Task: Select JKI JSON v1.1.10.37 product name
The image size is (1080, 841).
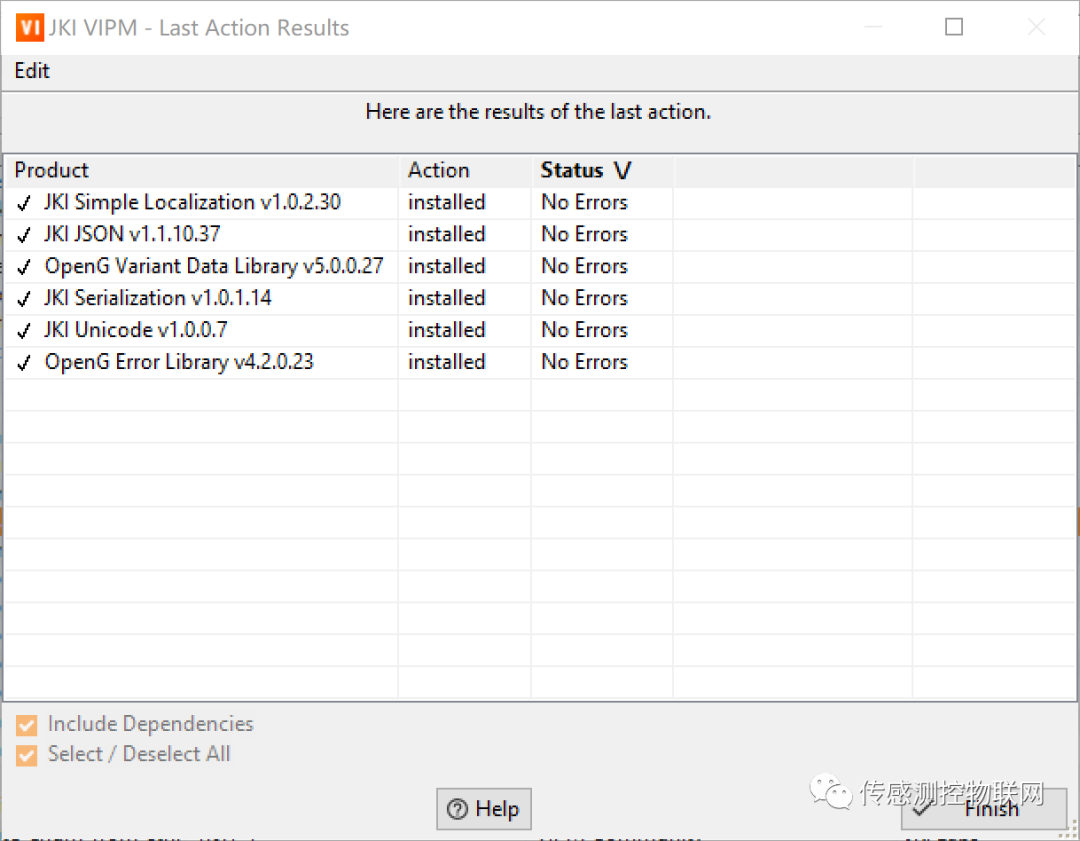Action: (x=132, y=234)
